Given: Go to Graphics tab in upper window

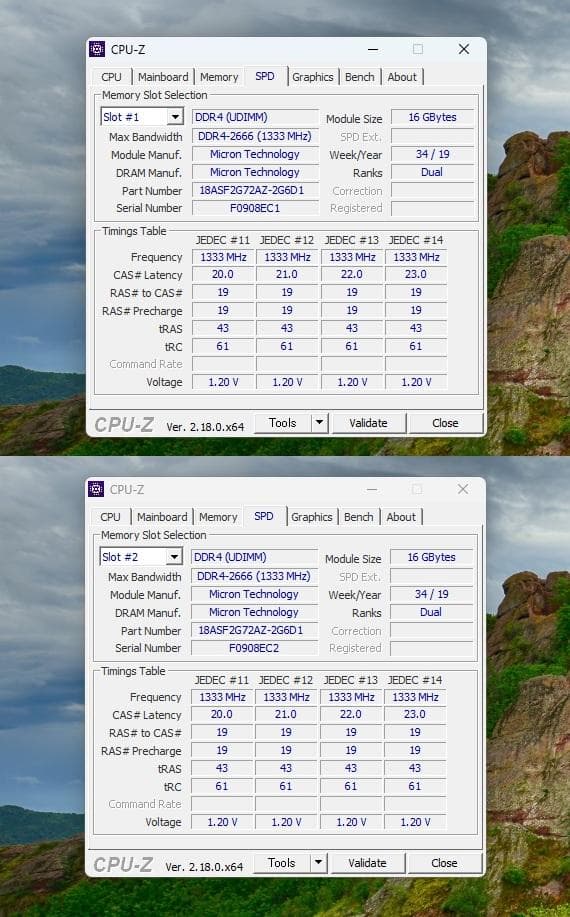Looking at the screenshot, I should (x=313, y=77).
